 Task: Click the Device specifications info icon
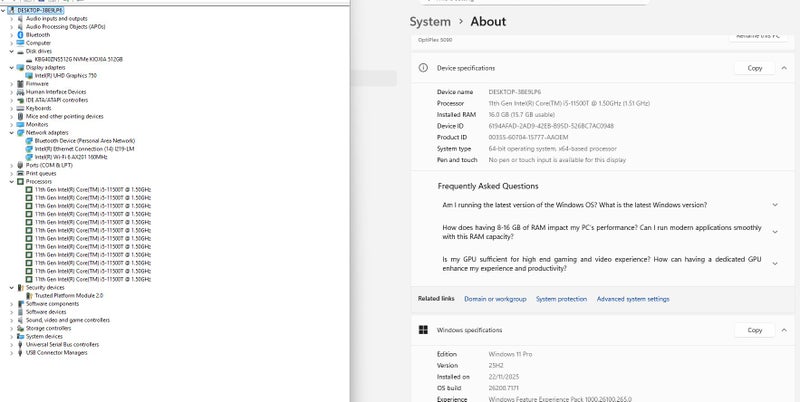424,68
